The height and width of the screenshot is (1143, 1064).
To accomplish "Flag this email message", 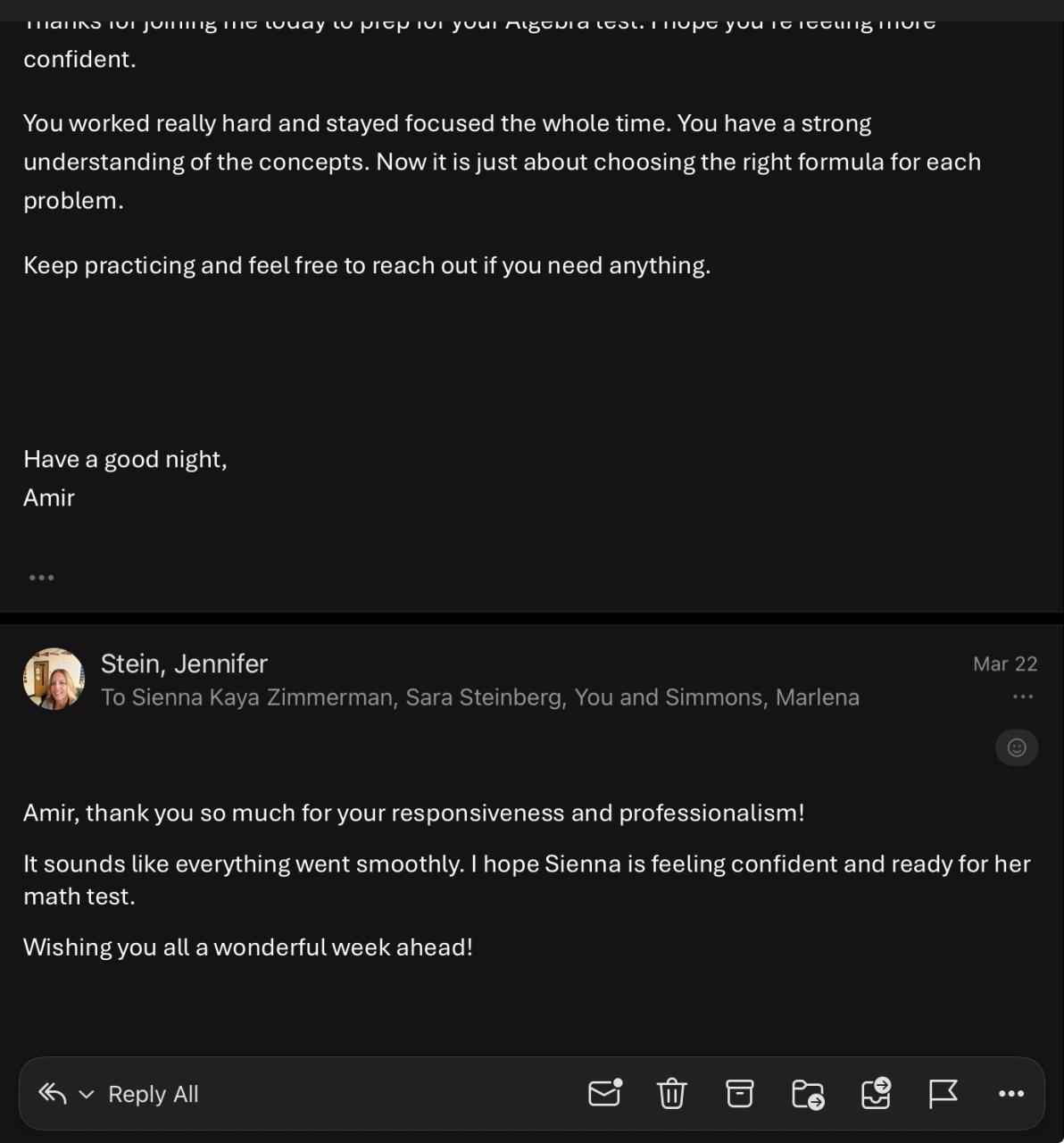I will [943, 1093].
